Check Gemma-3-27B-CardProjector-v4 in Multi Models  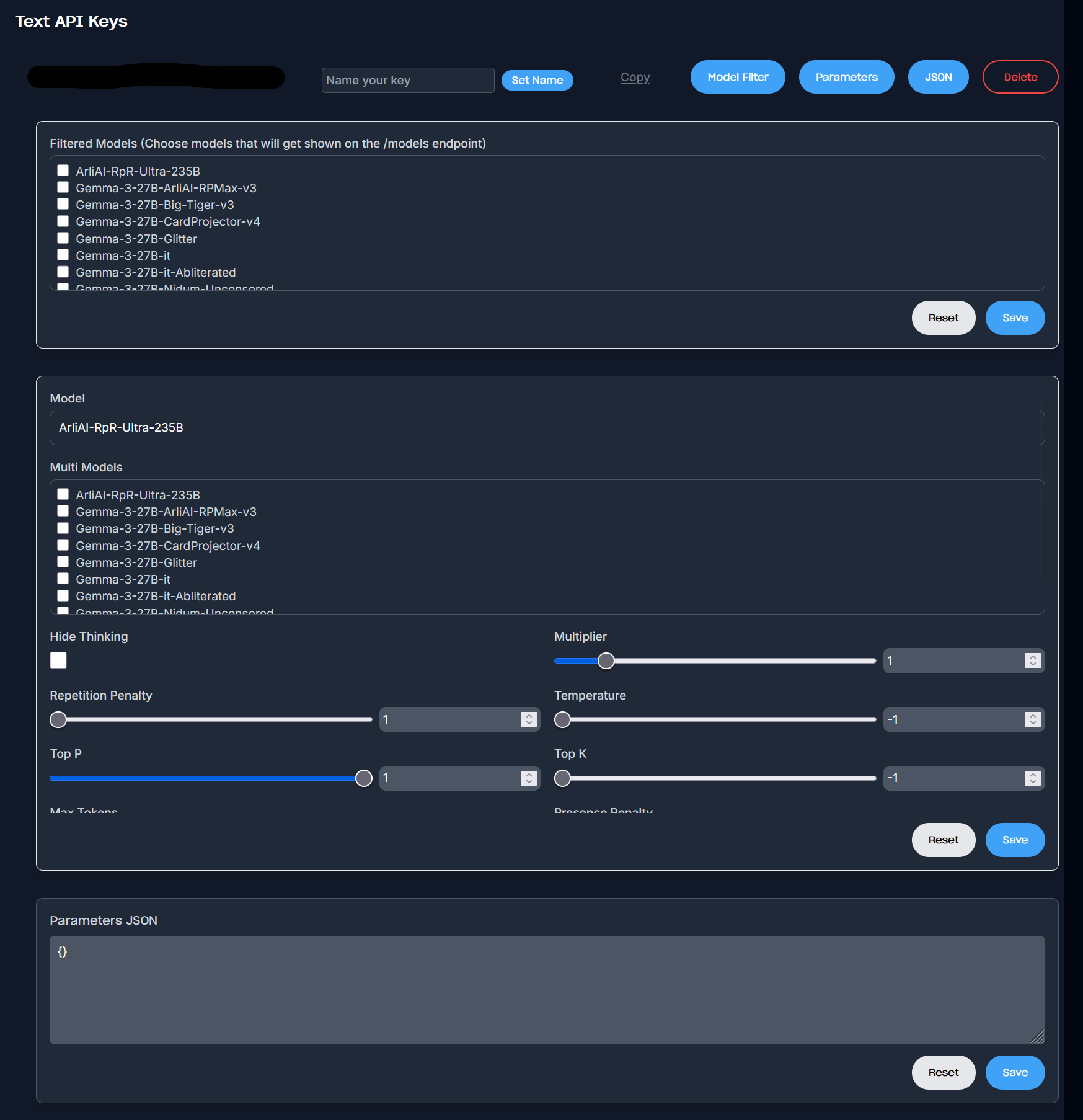click(63, 544)
